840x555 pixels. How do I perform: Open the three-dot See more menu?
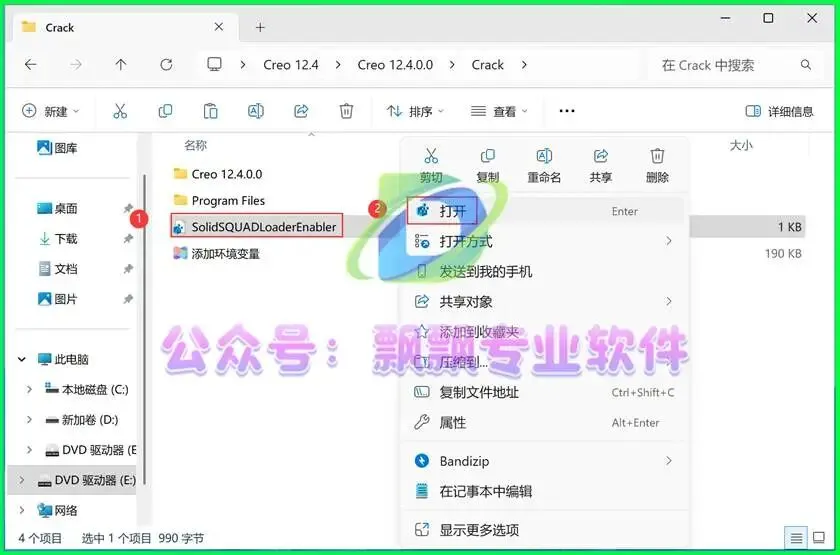[x=567, y=111]
